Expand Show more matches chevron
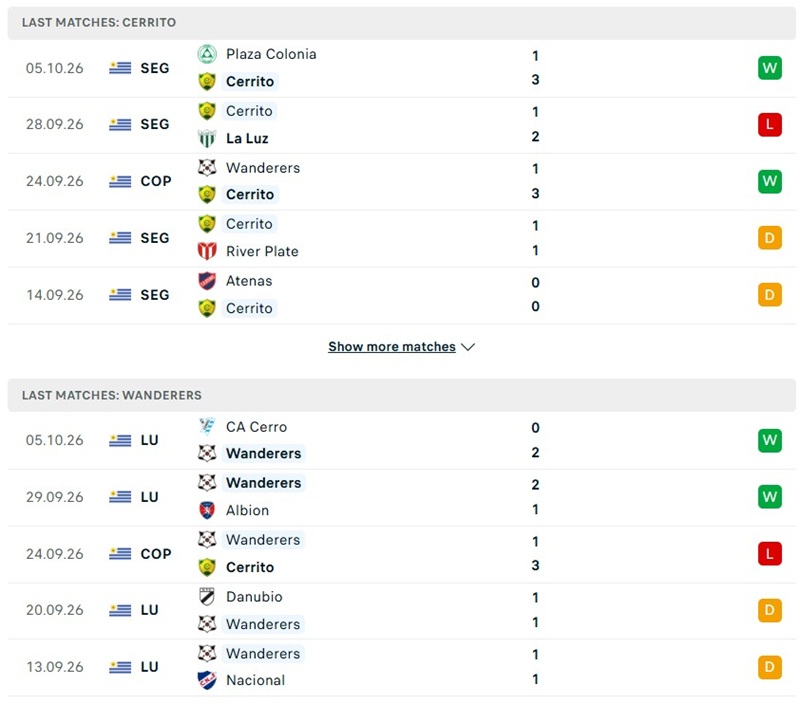Viewport: 800px width, 704px height. click(x=468, y=347)
